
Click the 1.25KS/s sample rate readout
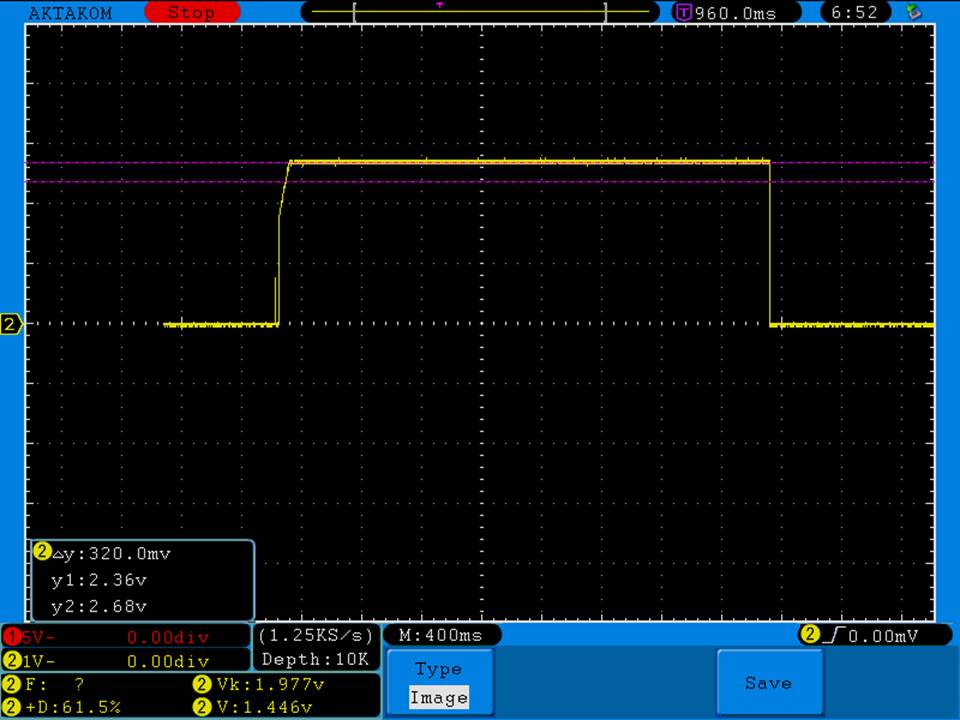pos(316,635)
